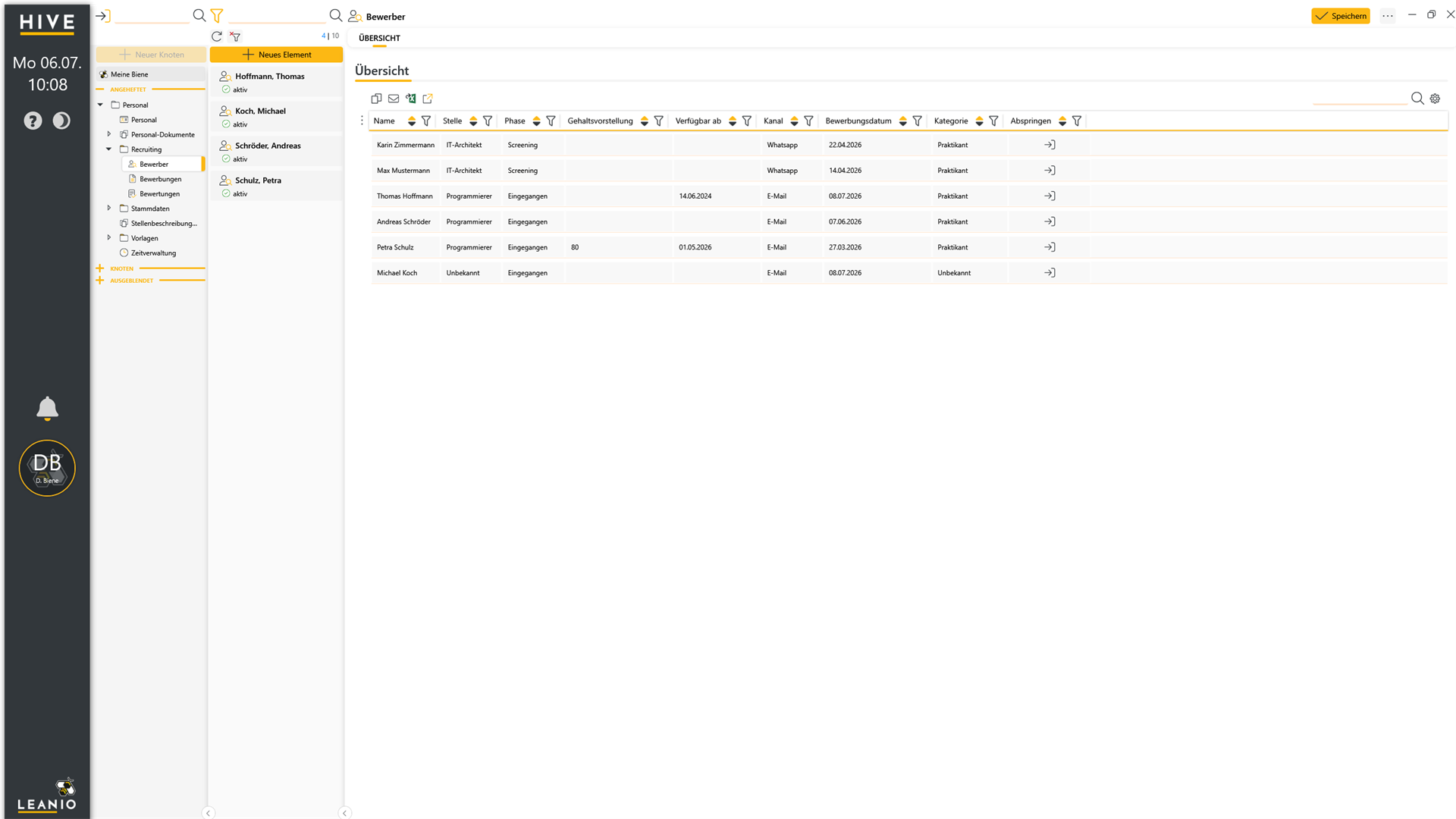This screenshot has width=1456, height=819.
Task: Click the open-in-new-window icon in toolbar
Action: coord(428,99)
